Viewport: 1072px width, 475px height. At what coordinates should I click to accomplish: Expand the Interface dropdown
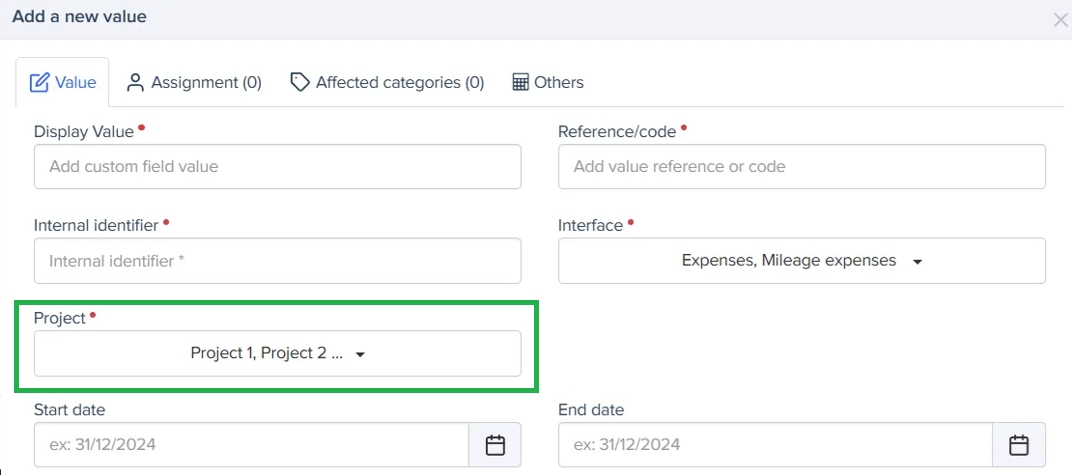pos(801,261)
